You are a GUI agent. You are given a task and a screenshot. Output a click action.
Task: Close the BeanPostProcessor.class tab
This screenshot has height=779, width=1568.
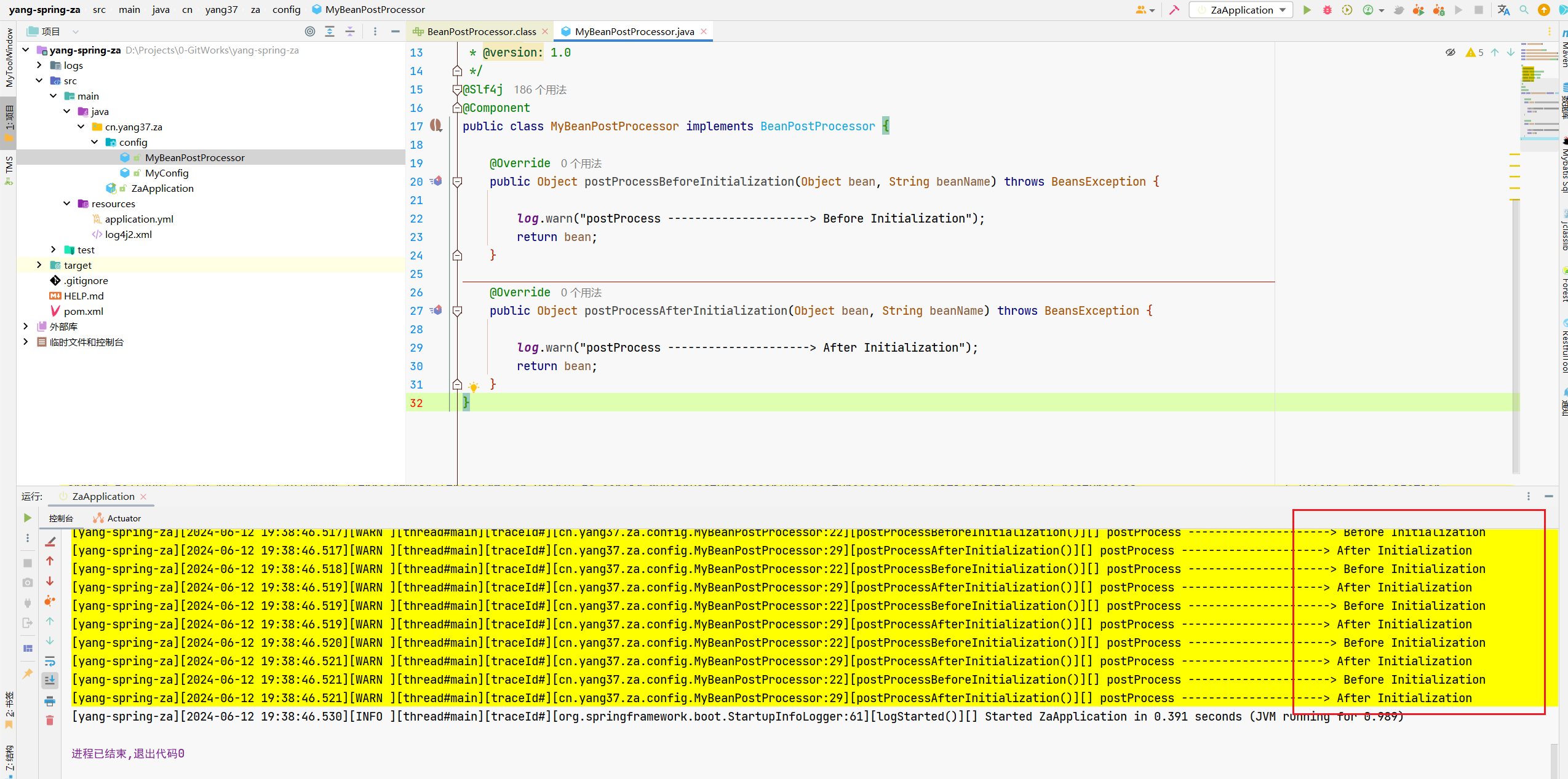pyautogui.click(x=545, y=31)
